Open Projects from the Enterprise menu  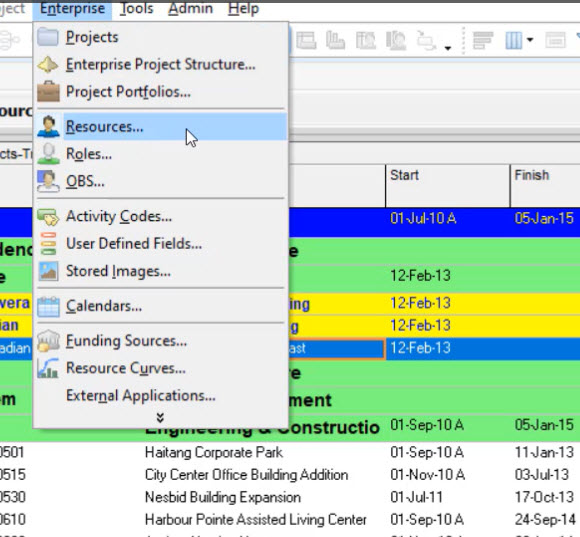(x=161, y=37)
